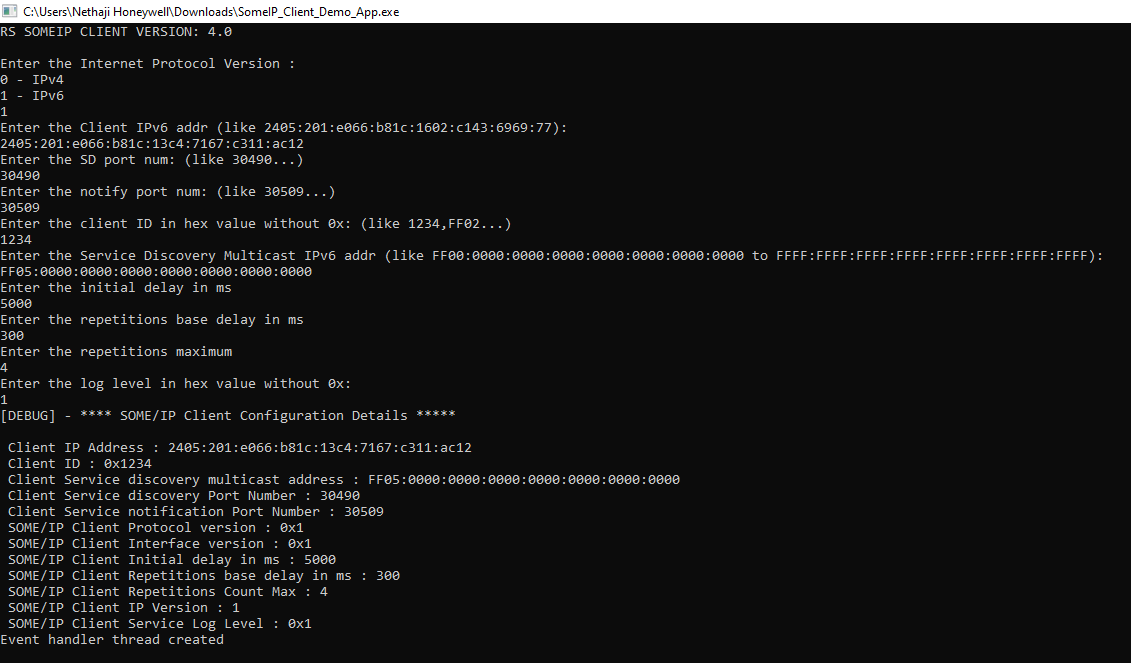Click the SomeIP_Client_Demo_App.exe title bar path

[211, 12]
